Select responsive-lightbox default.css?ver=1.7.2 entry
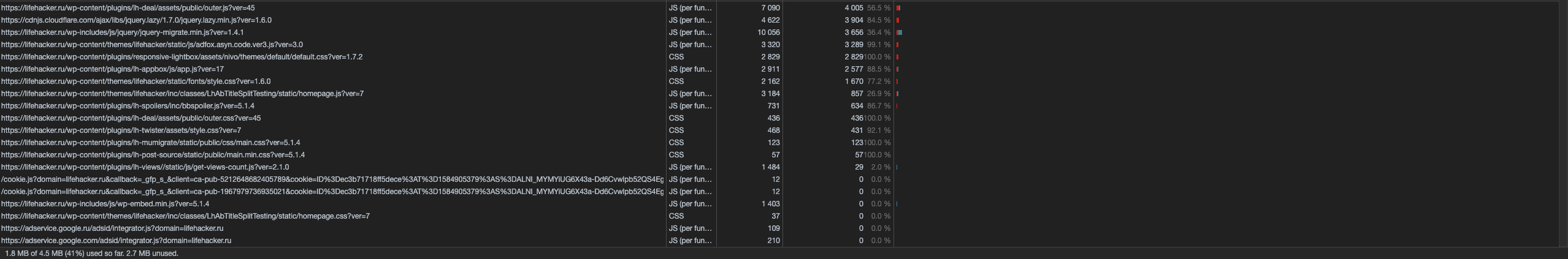1568x259 pixels. tap(182, 57)
